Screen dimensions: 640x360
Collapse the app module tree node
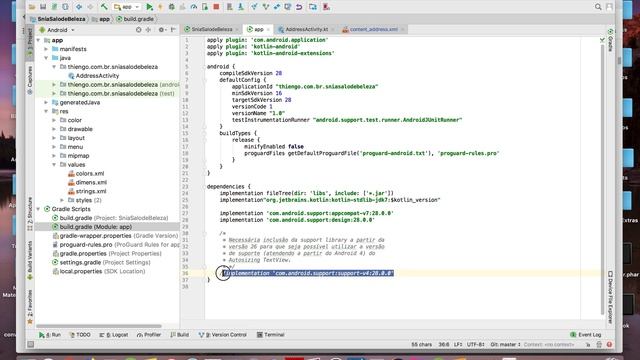[x=39, y=40]
